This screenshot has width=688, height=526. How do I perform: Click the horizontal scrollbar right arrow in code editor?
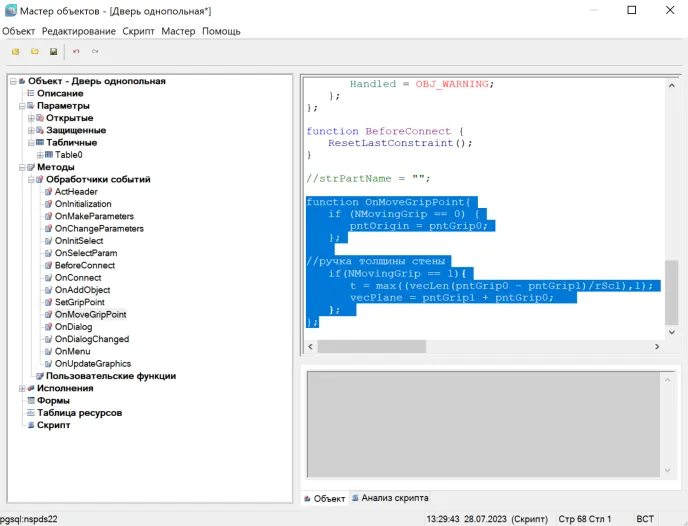tap(657, 347)
